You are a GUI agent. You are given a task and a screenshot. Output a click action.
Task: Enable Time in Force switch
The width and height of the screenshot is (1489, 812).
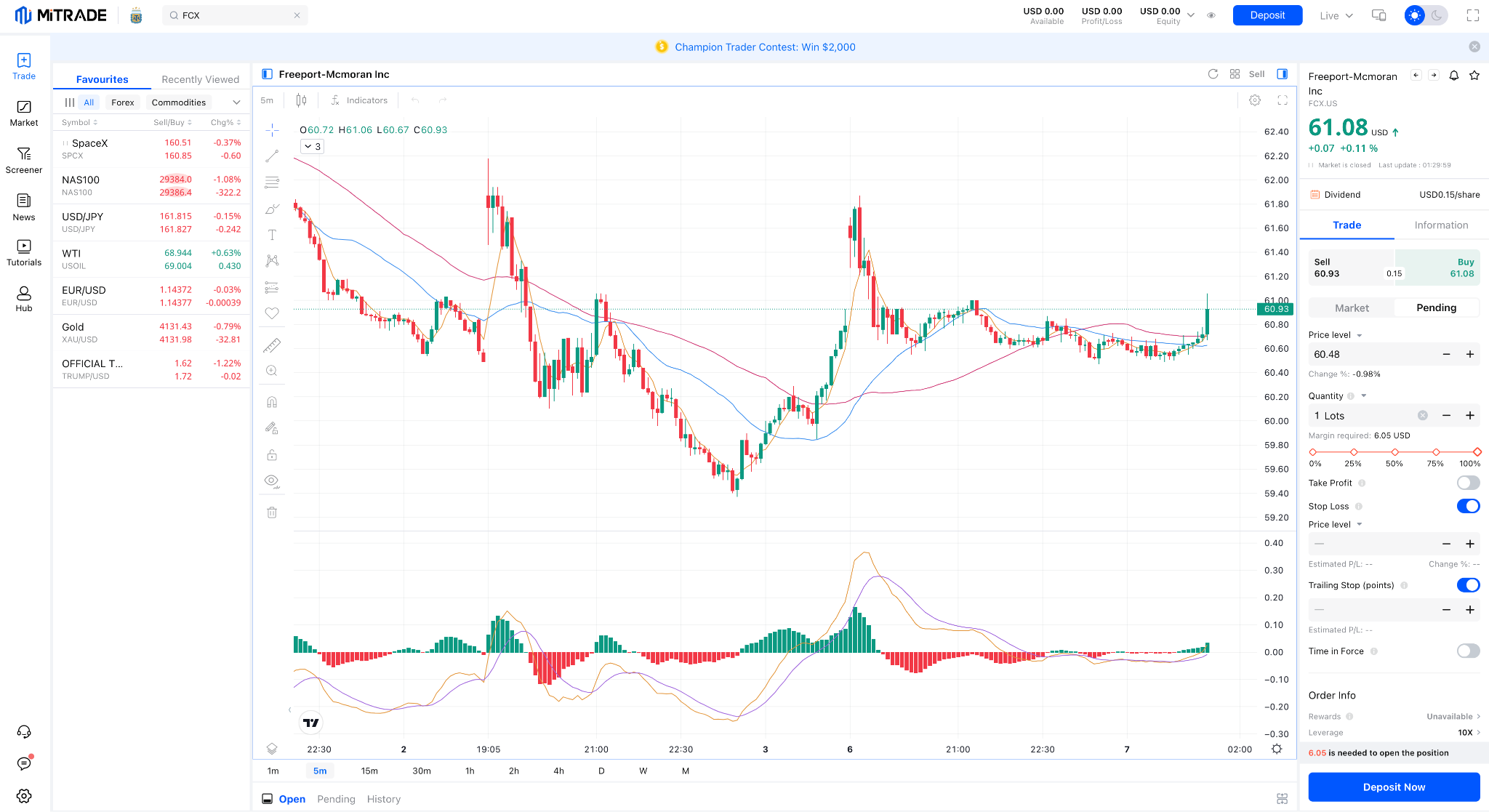tap(1468, 651)
